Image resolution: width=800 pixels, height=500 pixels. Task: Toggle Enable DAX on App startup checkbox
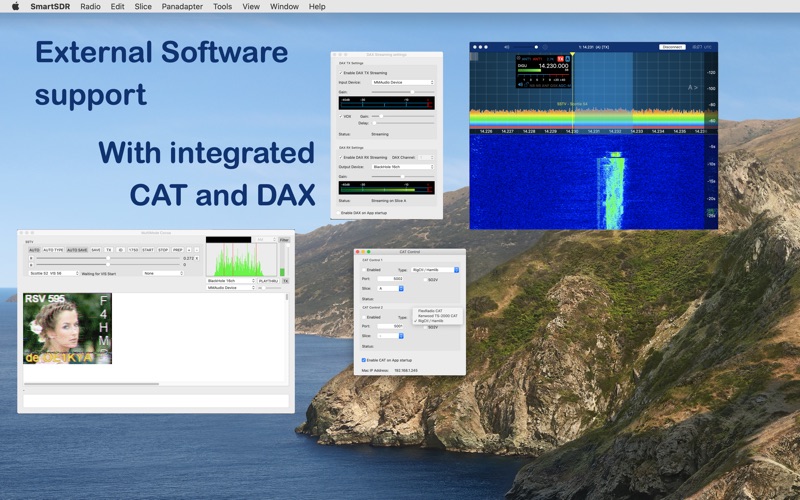tap(338, 213)
